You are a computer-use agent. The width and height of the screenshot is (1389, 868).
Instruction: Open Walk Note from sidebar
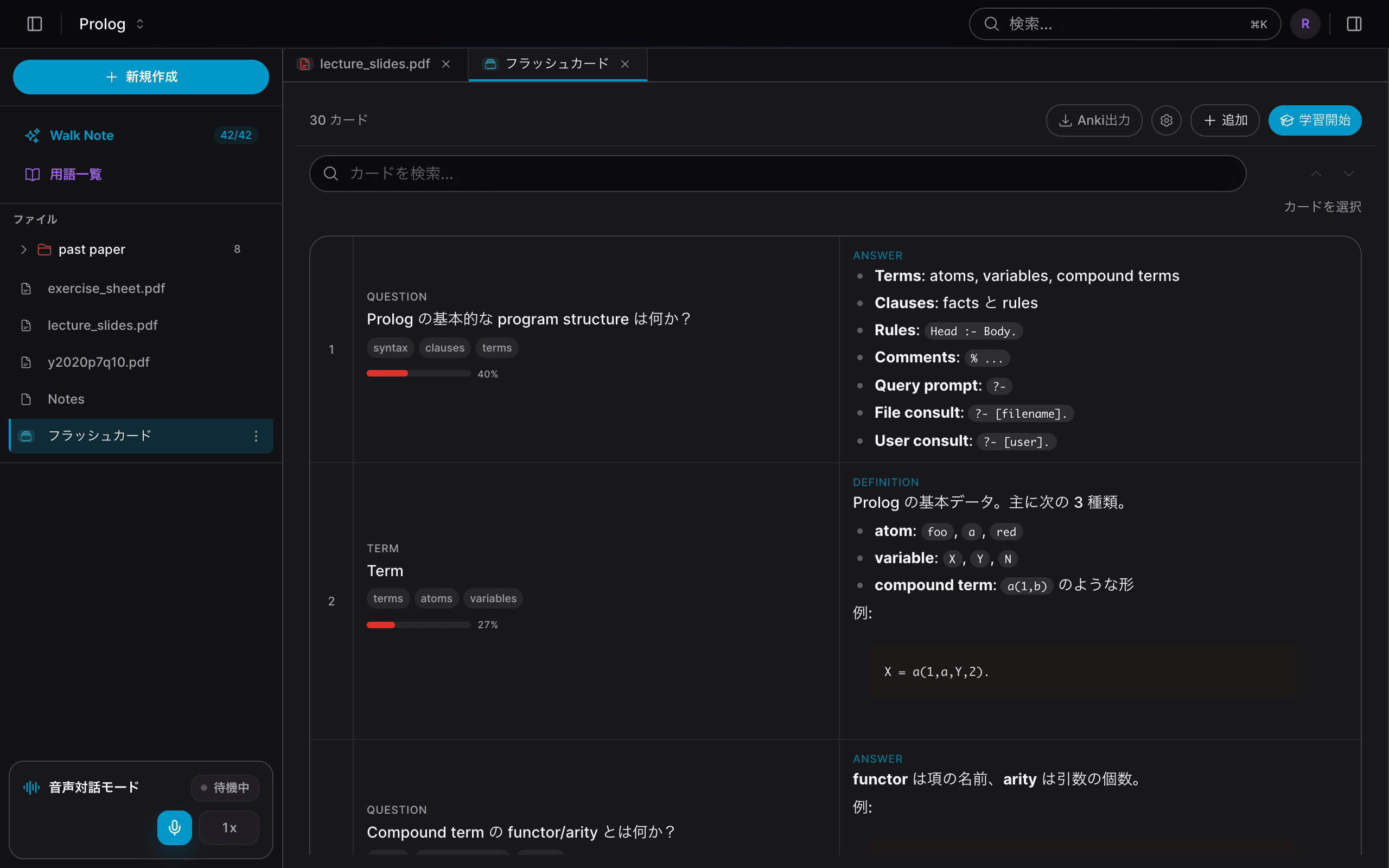pos(141,136)
